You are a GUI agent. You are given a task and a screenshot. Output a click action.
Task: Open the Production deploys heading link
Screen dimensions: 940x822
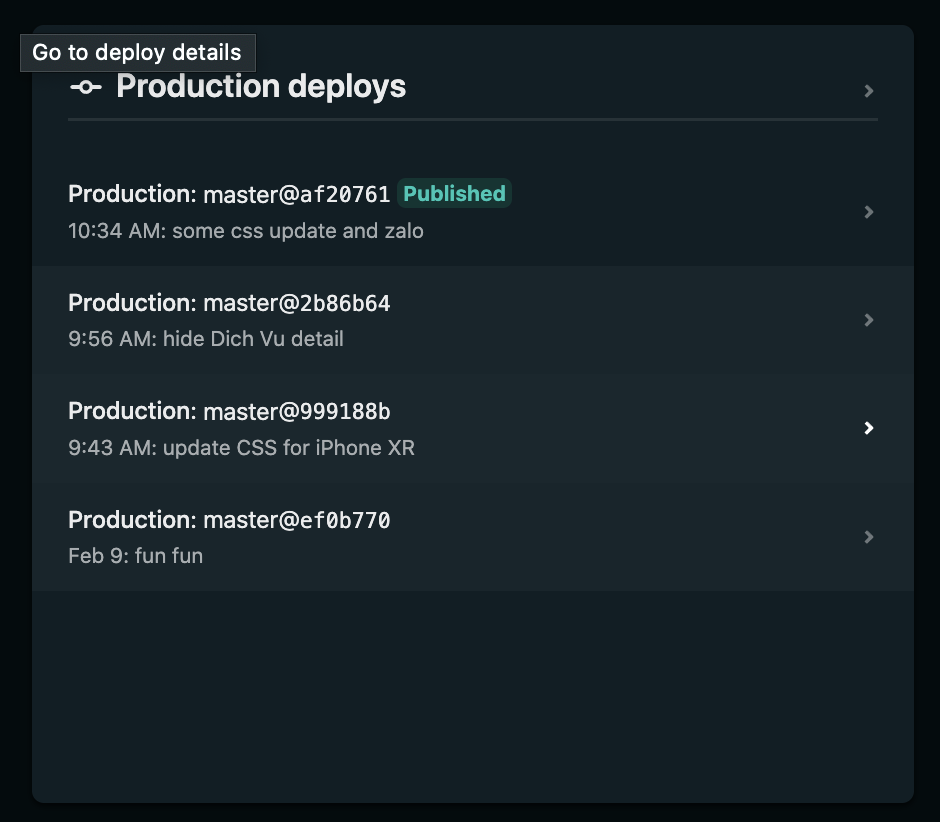(261, 87)
